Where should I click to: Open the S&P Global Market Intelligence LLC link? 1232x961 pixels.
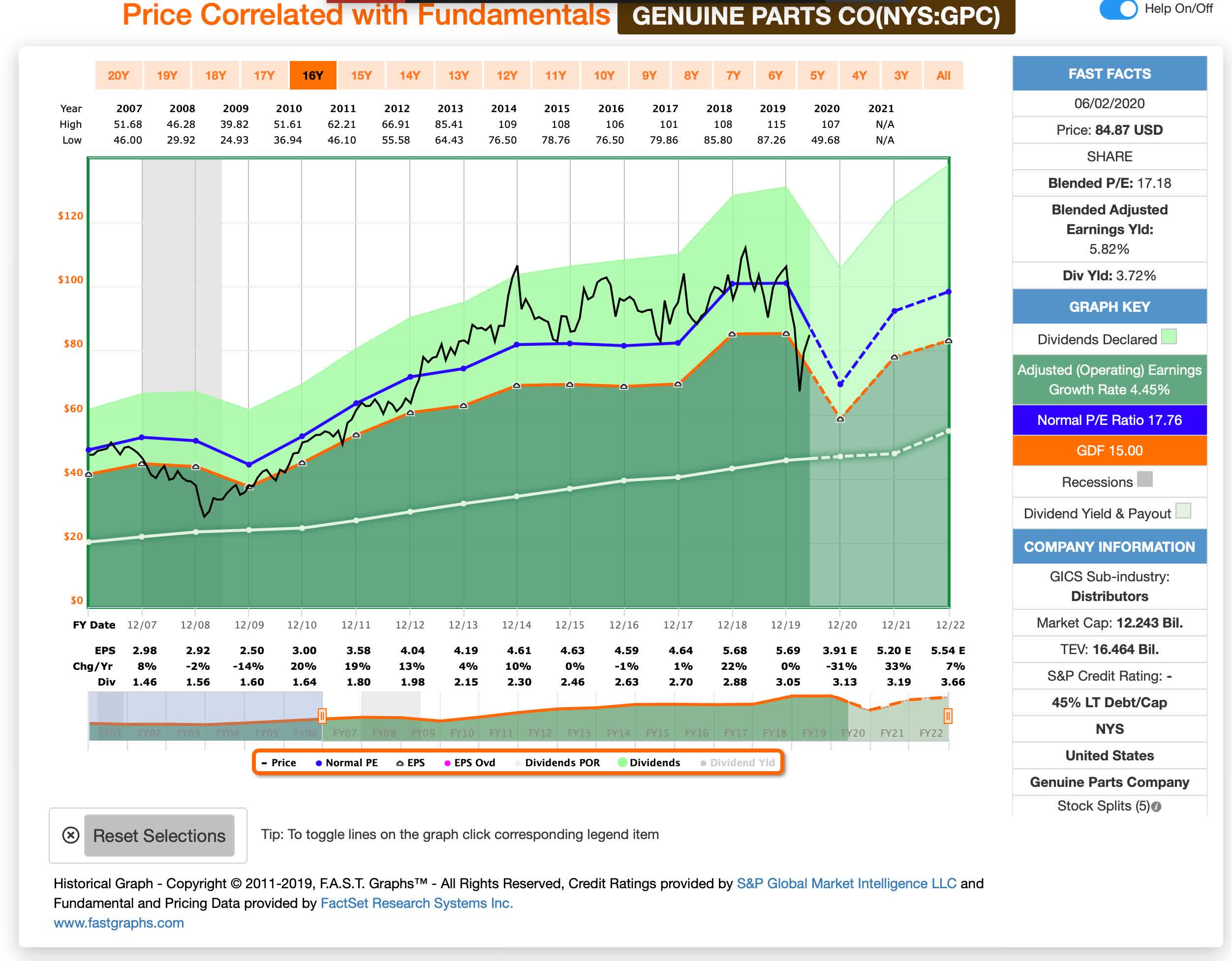coord(846,883)
